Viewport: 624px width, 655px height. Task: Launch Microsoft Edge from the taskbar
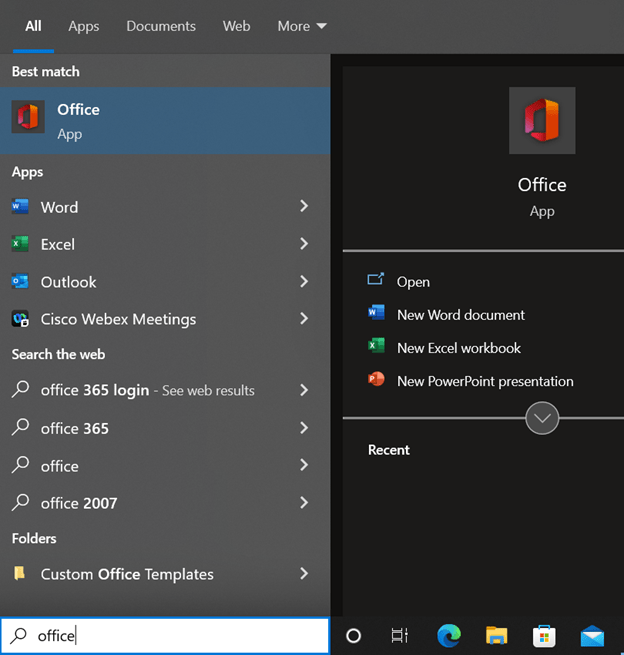[x=449, y=636]
